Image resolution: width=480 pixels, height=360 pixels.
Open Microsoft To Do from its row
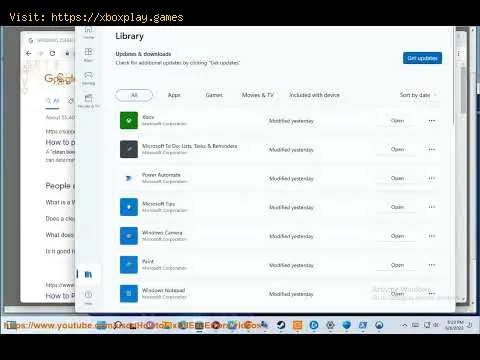click(x=397, y=149)
